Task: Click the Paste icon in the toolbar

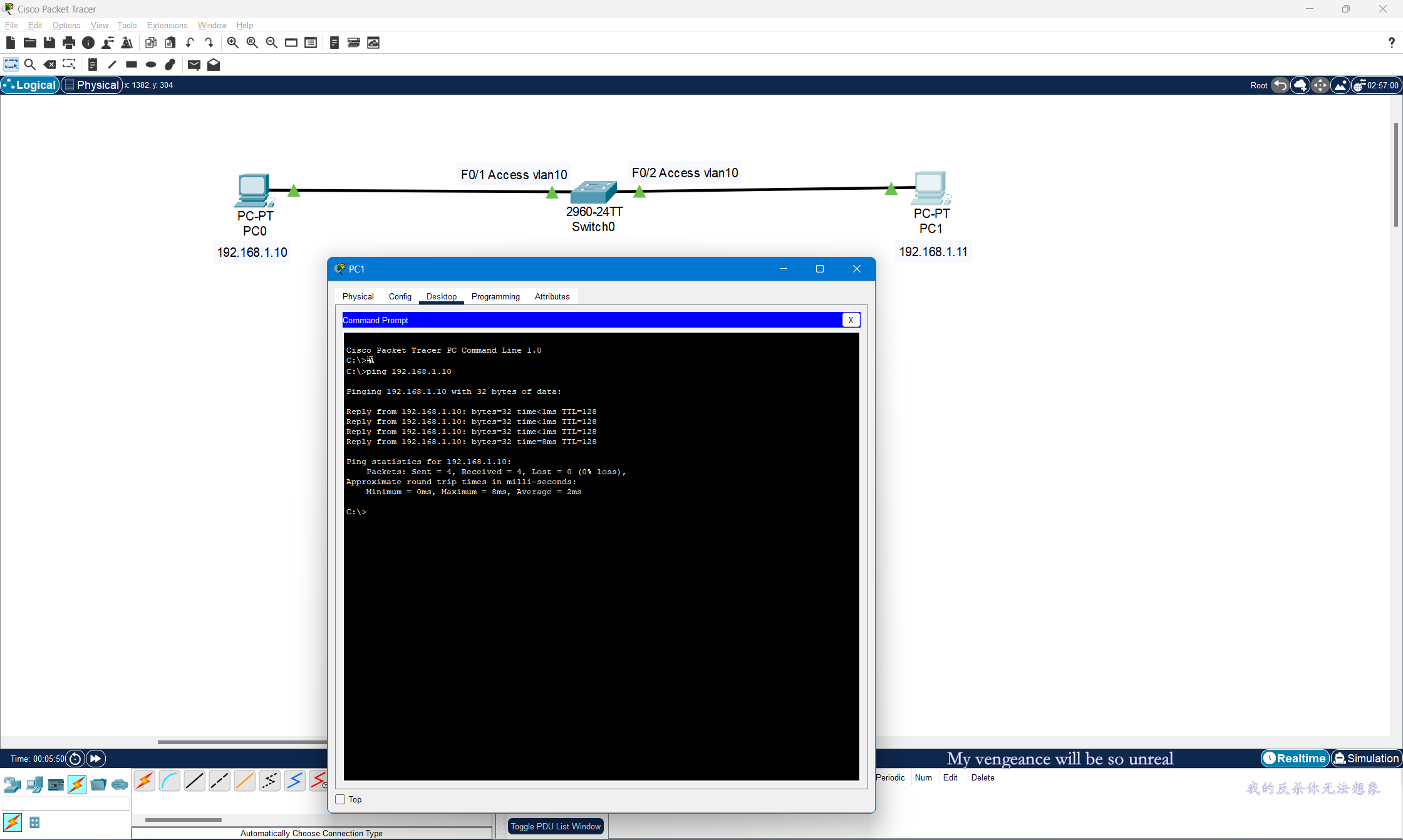Action: (170, 43)
